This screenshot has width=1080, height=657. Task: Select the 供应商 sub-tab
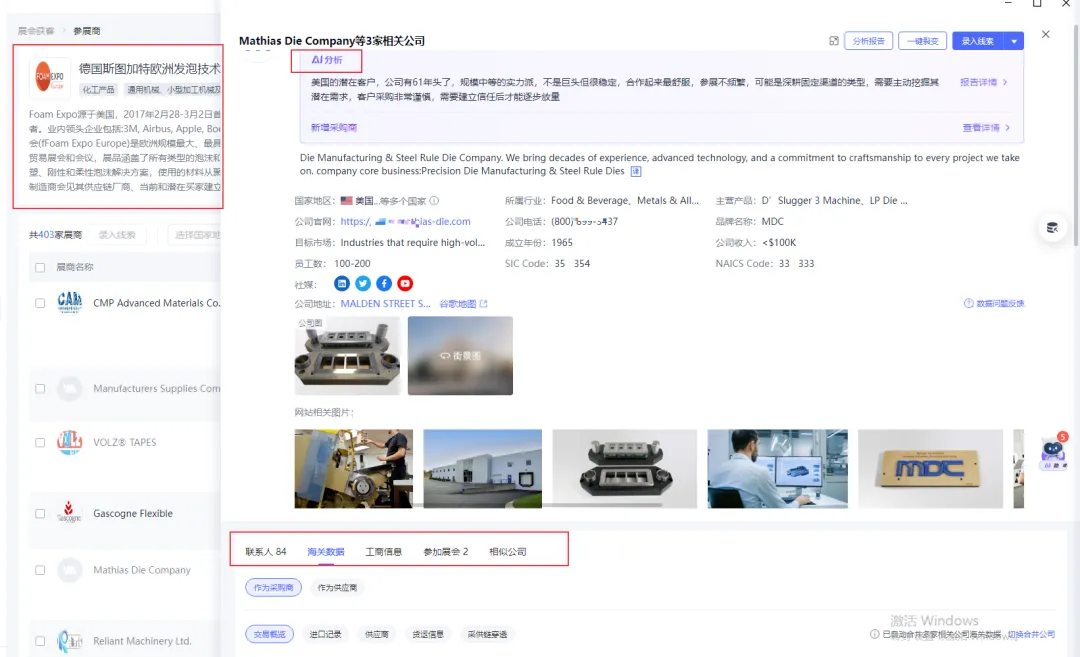[x=377, y=634]
